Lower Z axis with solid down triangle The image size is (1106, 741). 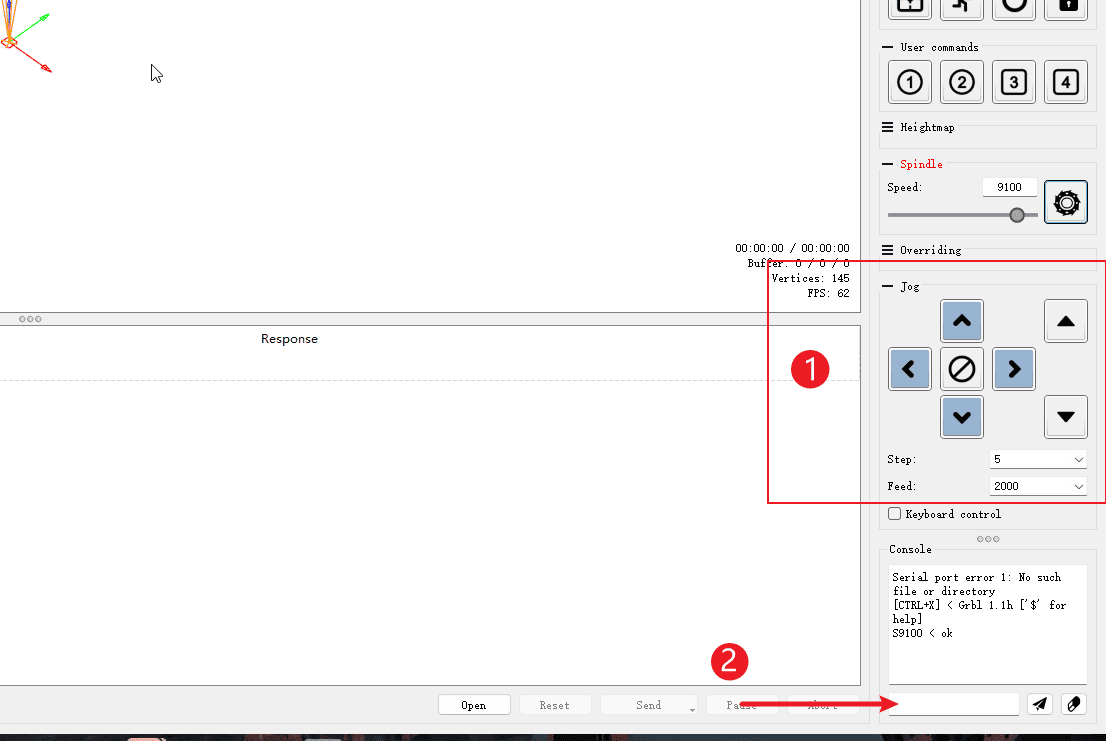point(1066,417)
